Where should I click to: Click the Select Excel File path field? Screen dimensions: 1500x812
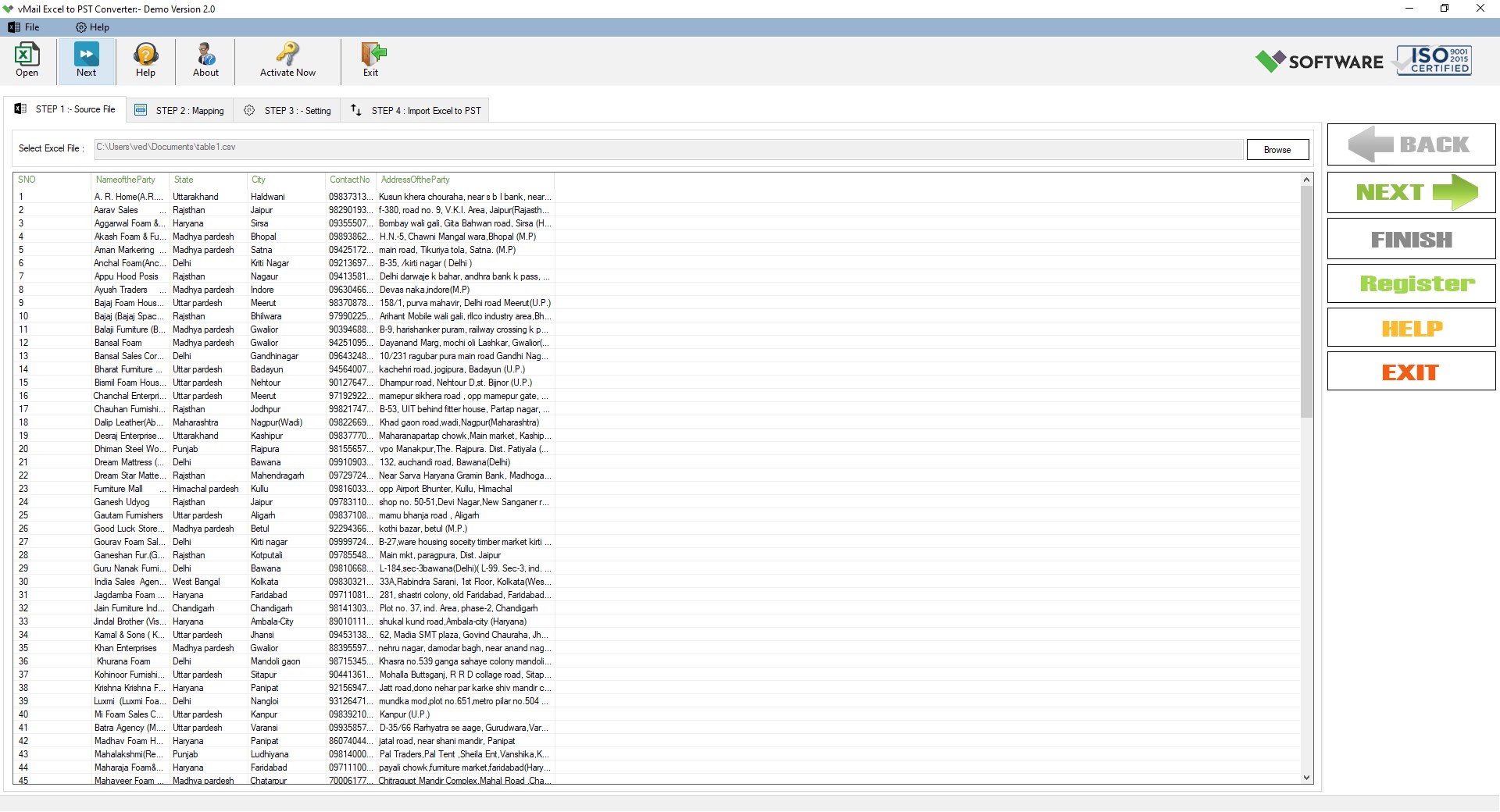[668, 148]
